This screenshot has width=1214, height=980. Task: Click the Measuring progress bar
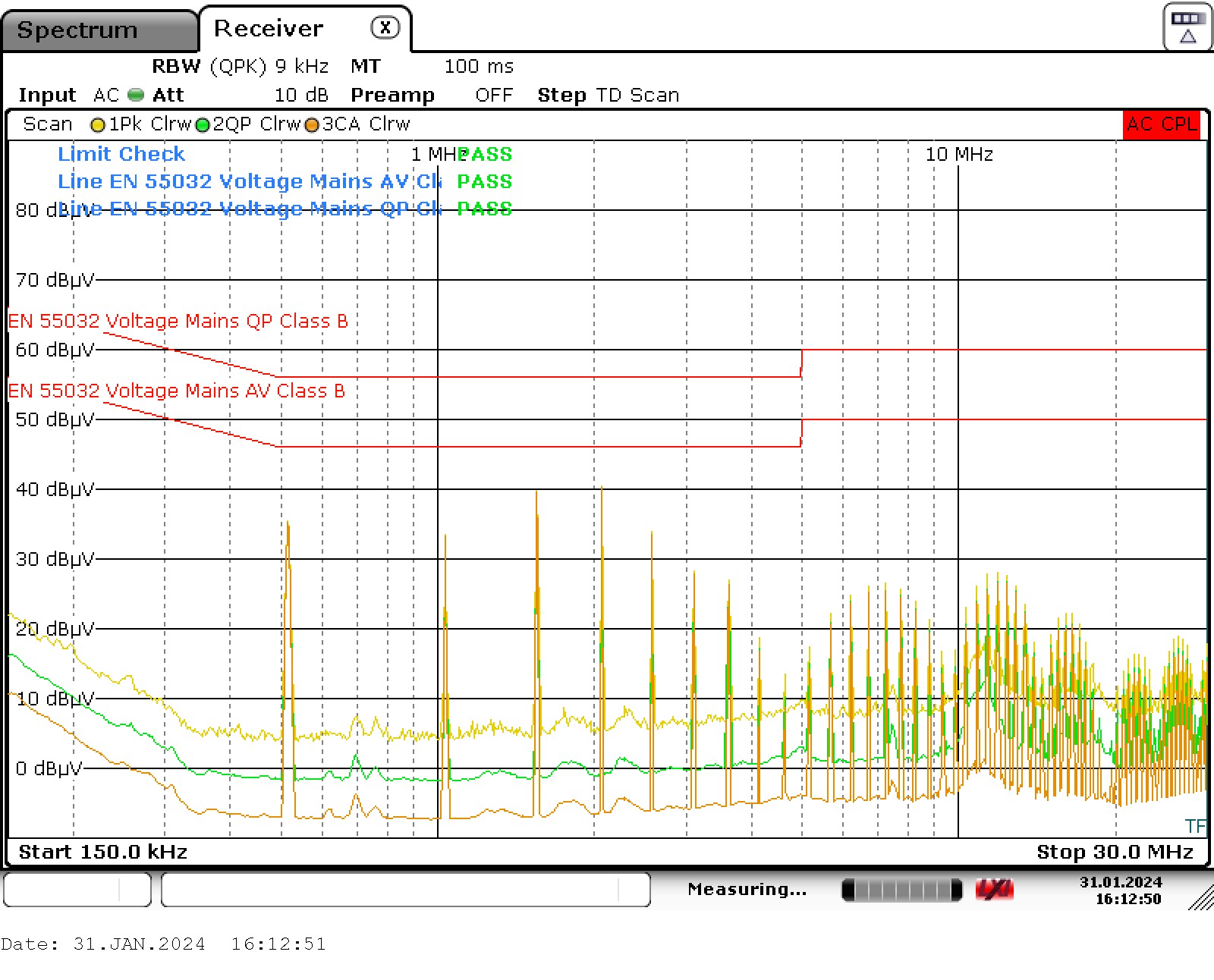tap(901, 890)
